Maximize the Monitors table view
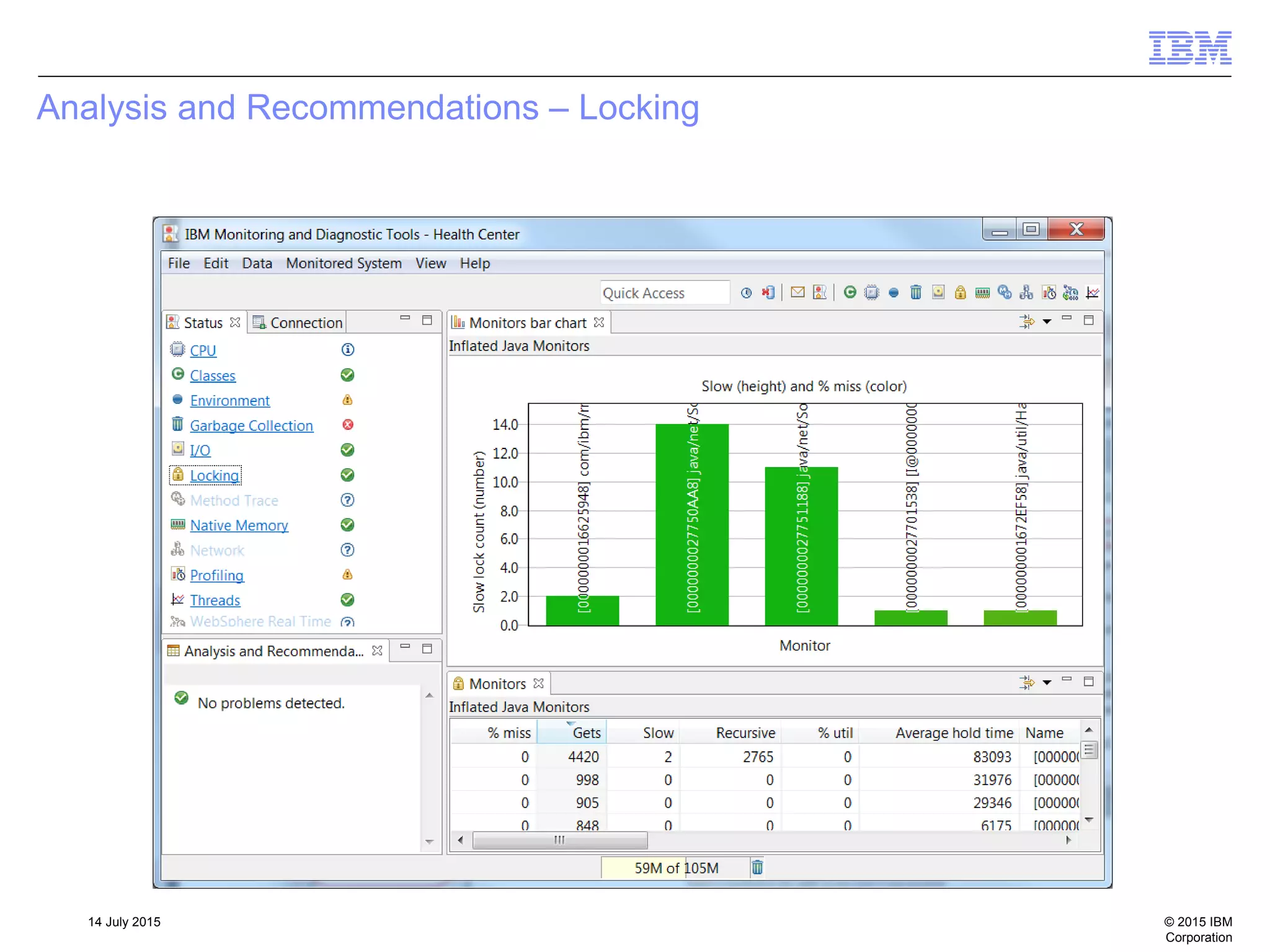Viewport: 1270px width, 952px height. point(1088,682)
